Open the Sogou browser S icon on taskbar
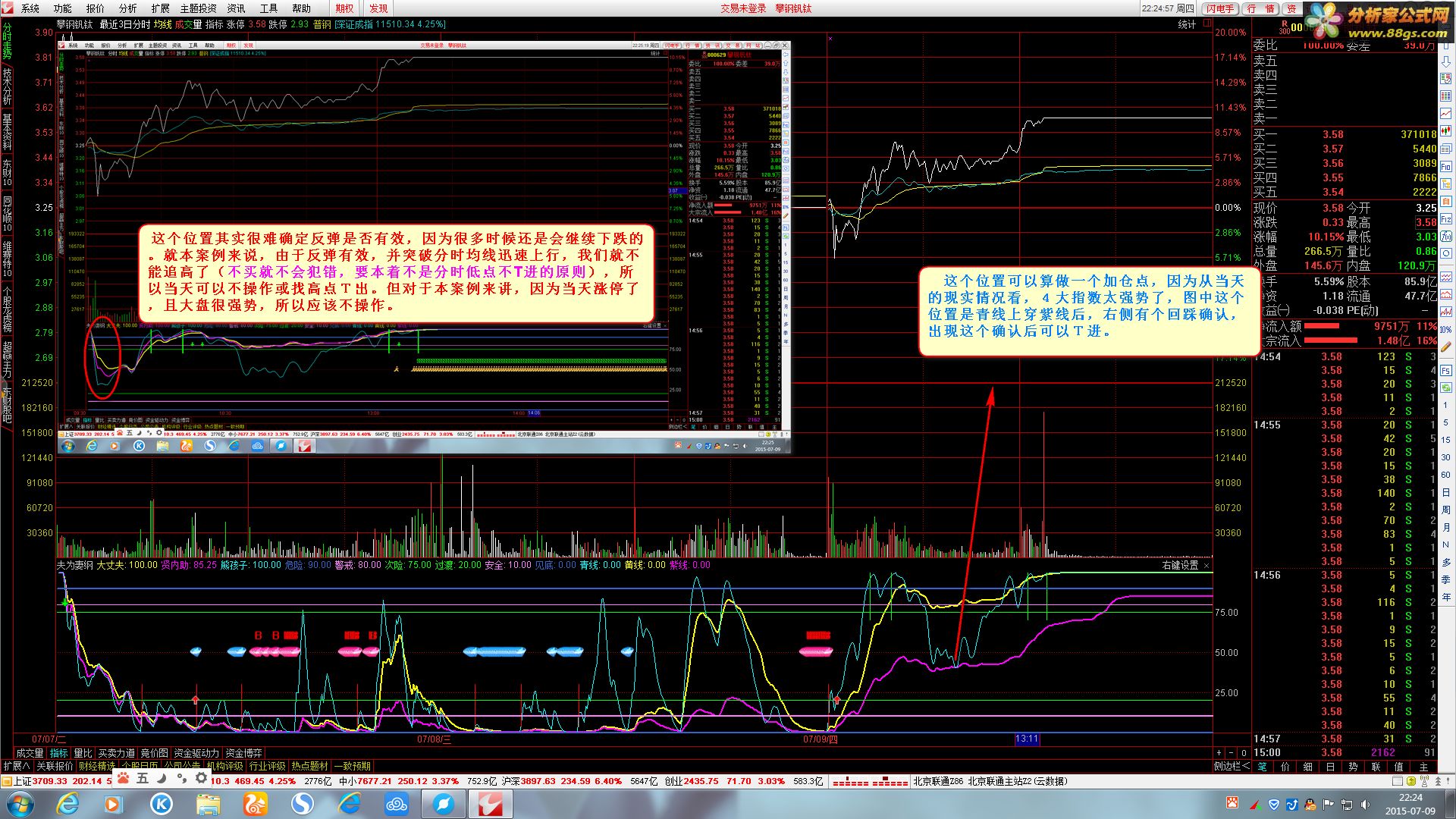Screen dimensions: 1456x819 point(303,804)
